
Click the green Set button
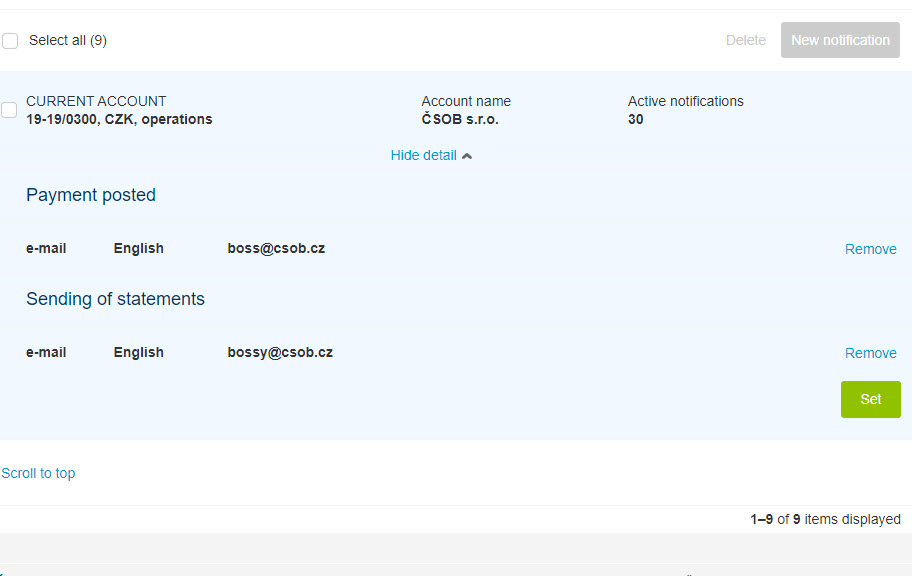click(870, 399)
